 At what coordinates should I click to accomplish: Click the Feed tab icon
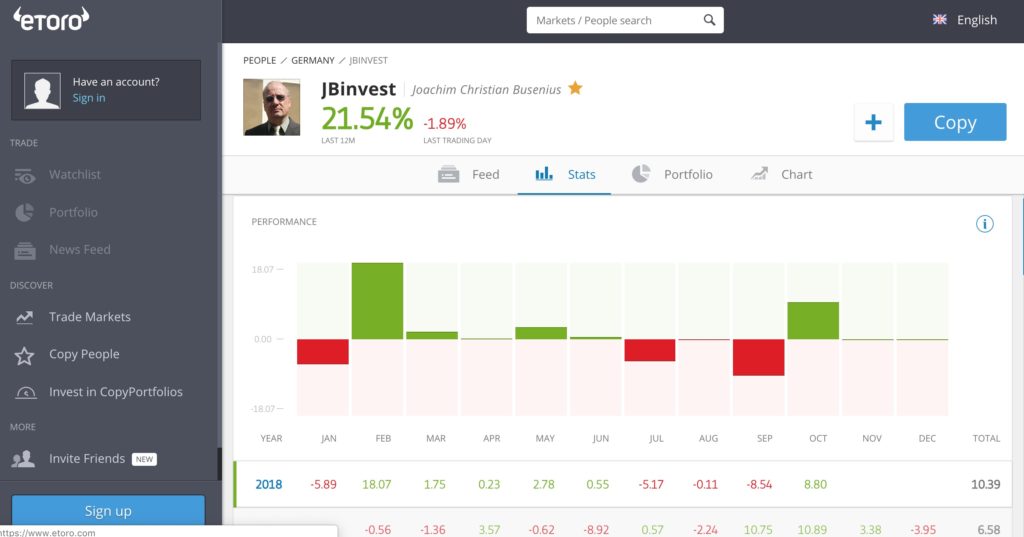point(449,174)
